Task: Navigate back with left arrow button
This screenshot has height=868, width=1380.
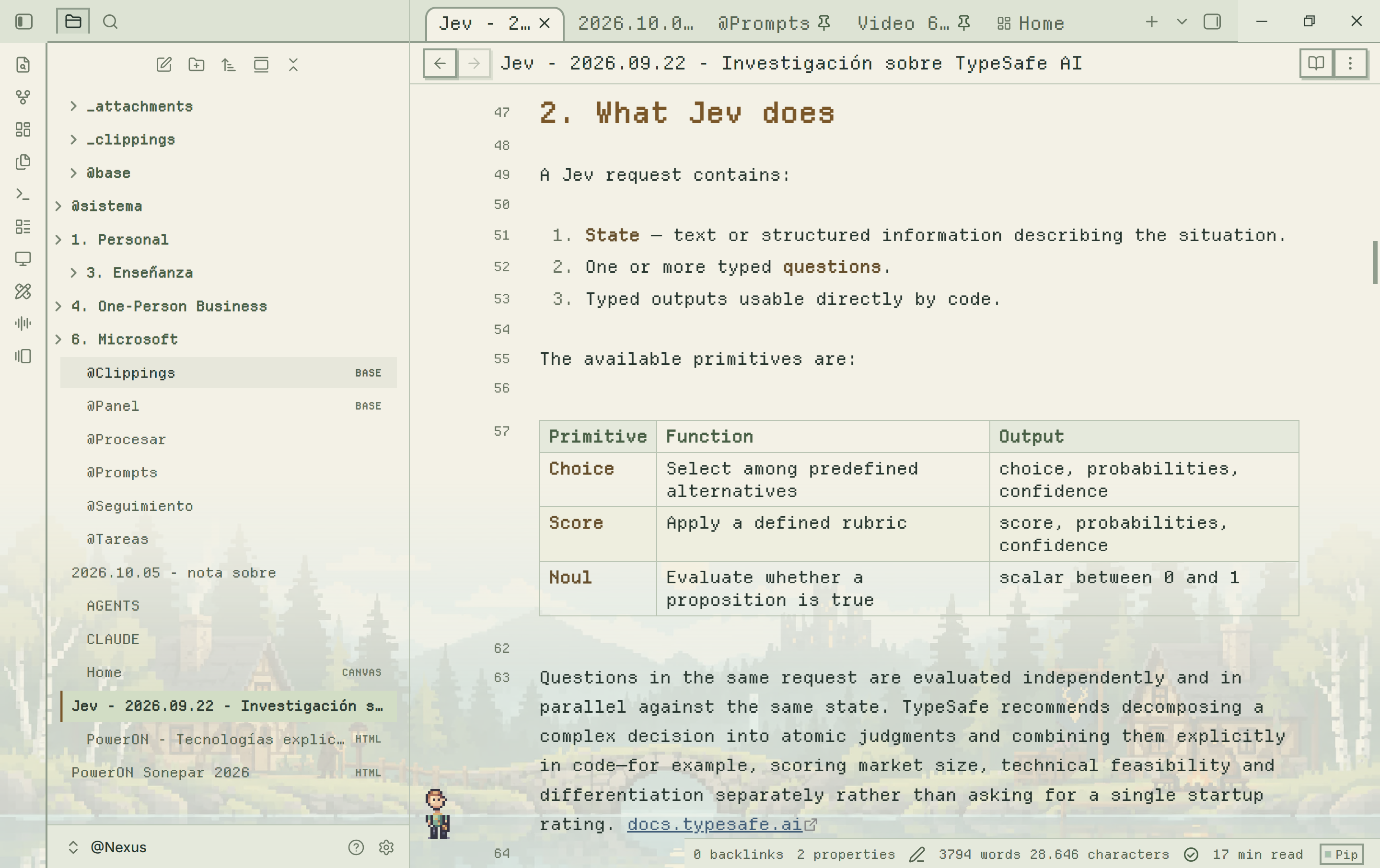Action: (x=440, y=63)
